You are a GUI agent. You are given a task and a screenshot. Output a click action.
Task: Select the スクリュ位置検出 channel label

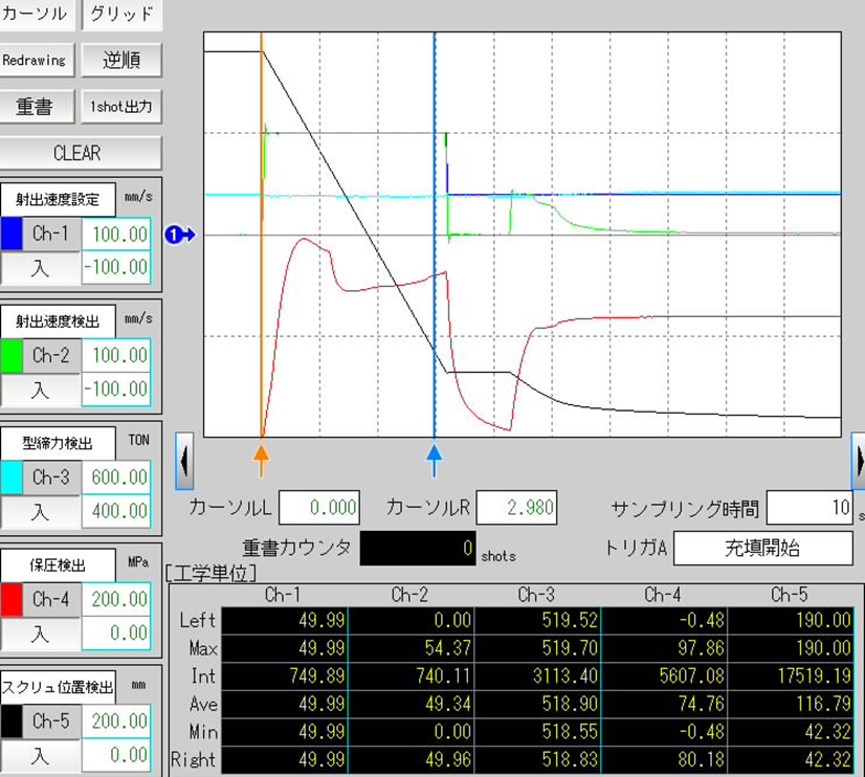[57, 687]
